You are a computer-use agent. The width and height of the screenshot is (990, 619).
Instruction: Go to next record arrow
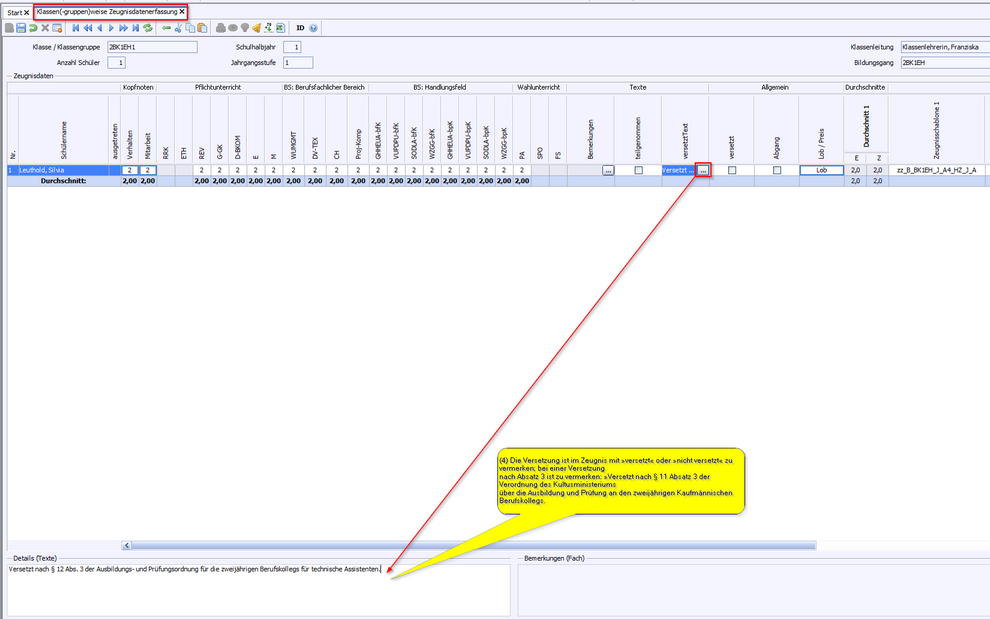(111, 28)
